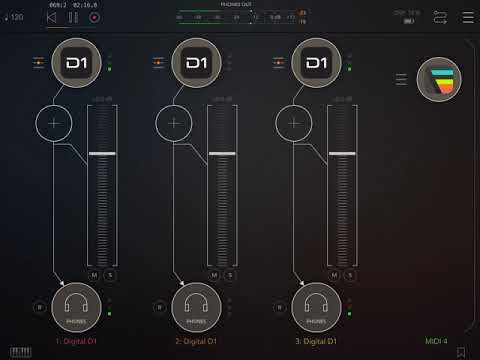Solo channel 3 with S button
480x360 pixels.
350,275
